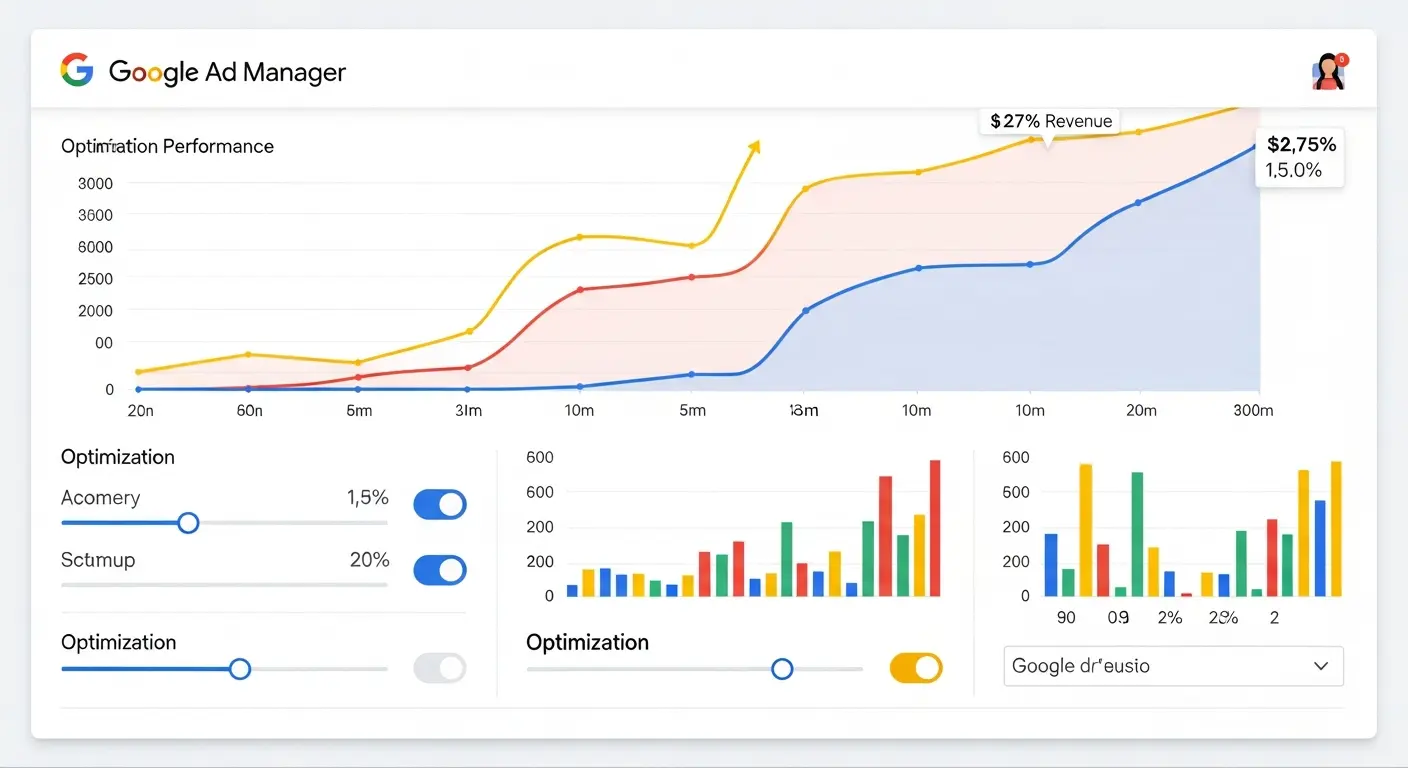Click the tallest red bar in the middle chart

[937, 527]
